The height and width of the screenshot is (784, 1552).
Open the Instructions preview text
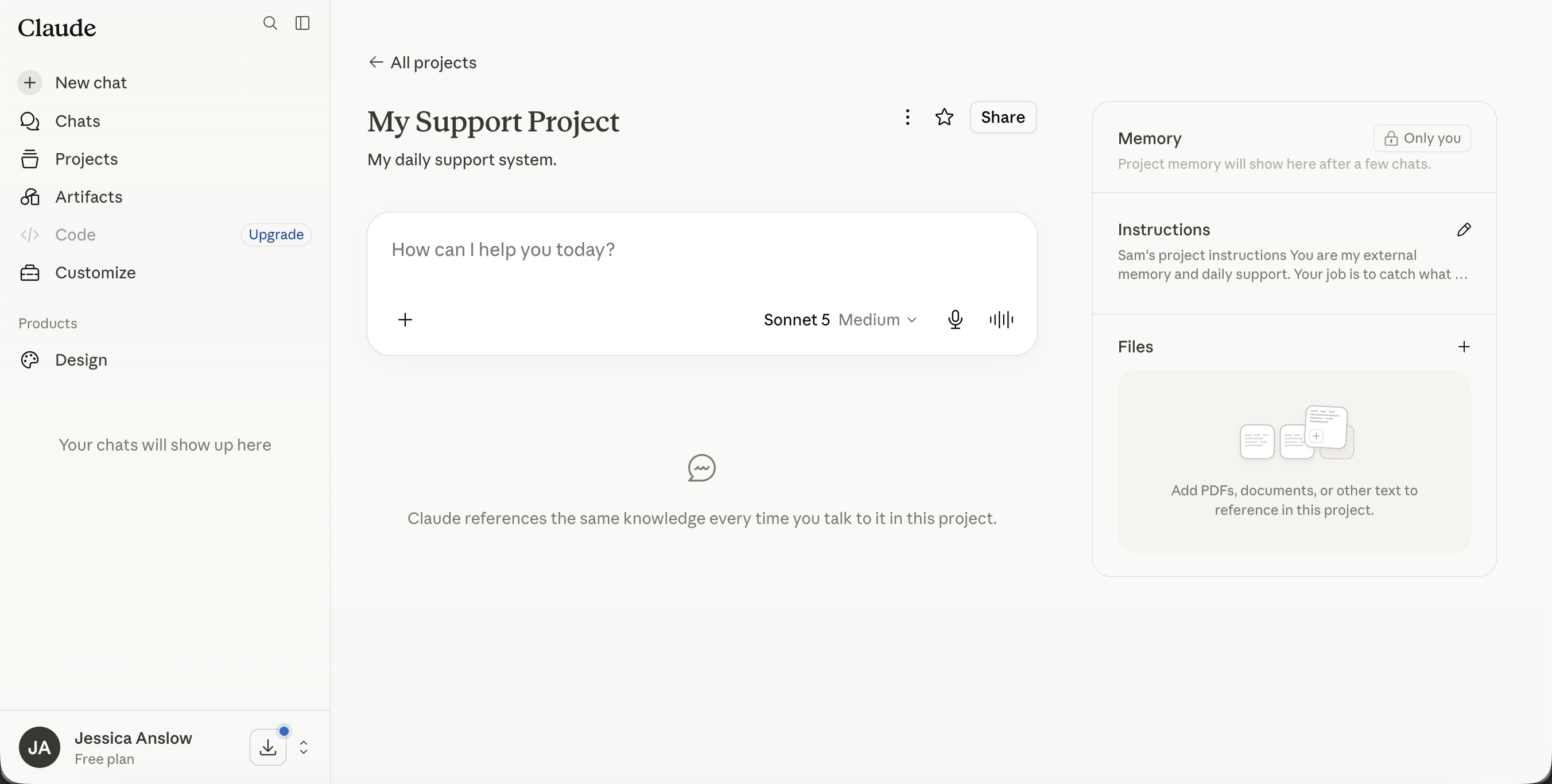(x=1293, y=265)
